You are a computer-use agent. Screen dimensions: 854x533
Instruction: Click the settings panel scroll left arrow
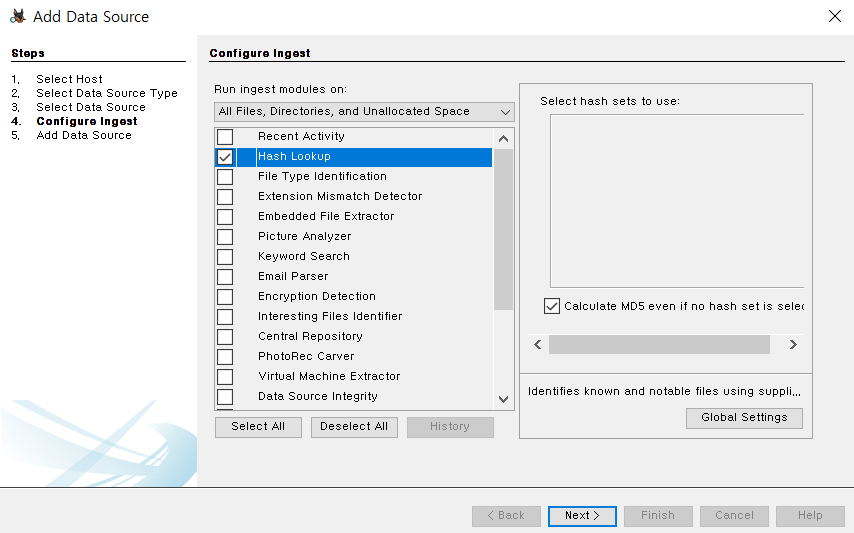pyautogui.click(x=538, y=344)
